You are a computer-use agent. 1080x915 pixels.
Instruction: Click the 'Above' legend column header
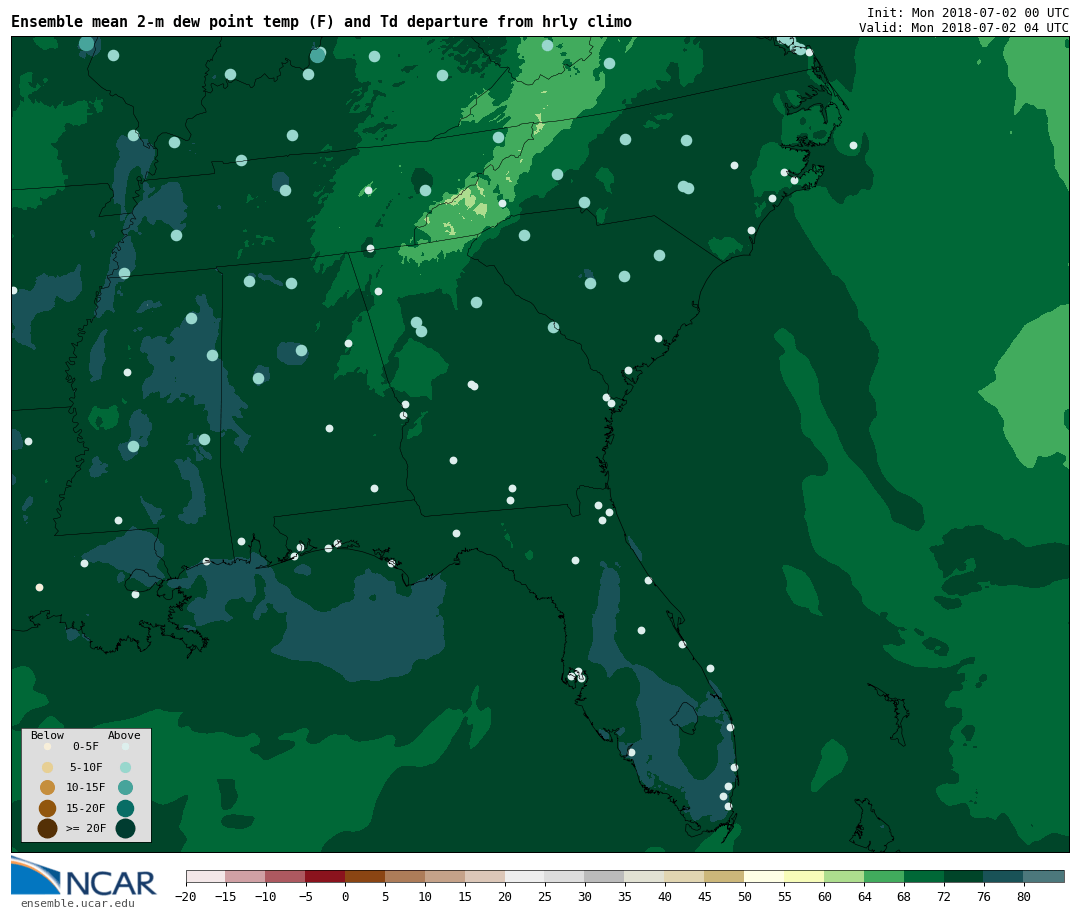(124, 735)
